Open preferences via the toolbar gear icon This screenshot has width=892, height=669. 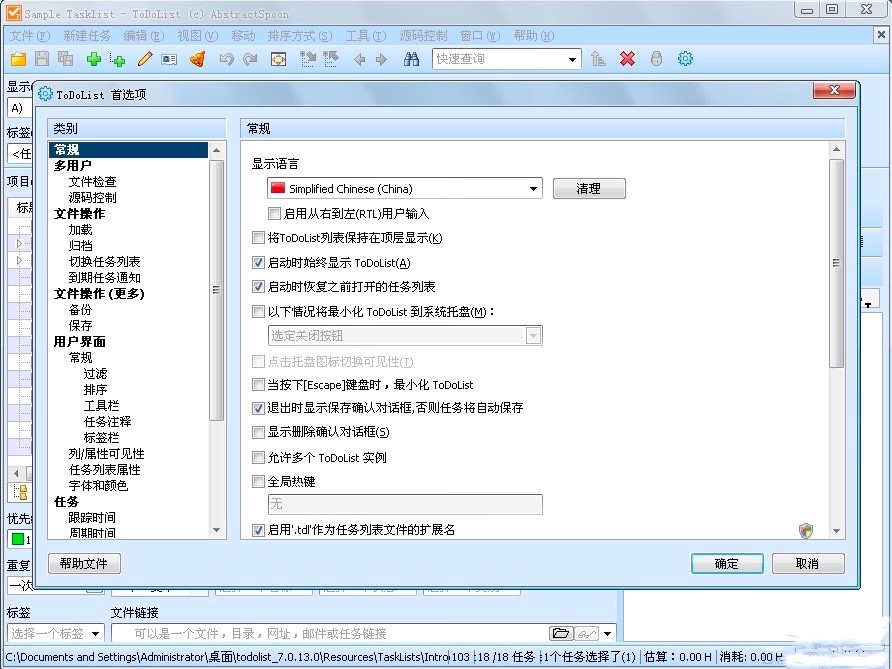coord(685,59)
